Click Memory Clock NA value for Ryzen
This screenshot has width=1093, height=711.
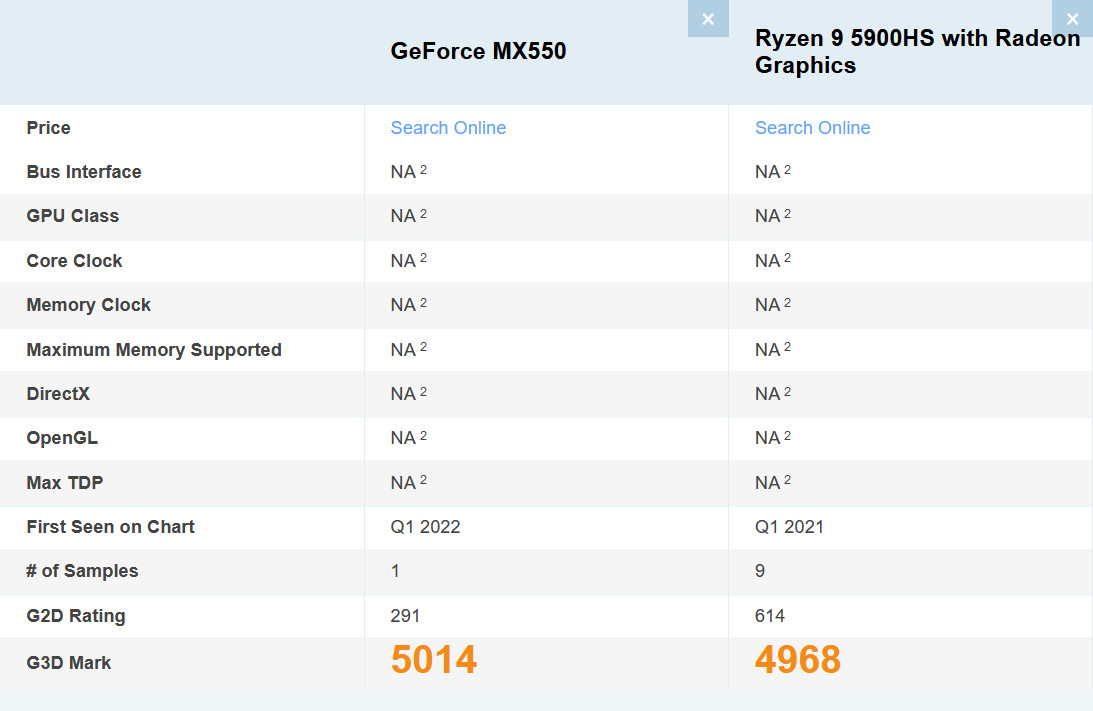click(773, 305)
